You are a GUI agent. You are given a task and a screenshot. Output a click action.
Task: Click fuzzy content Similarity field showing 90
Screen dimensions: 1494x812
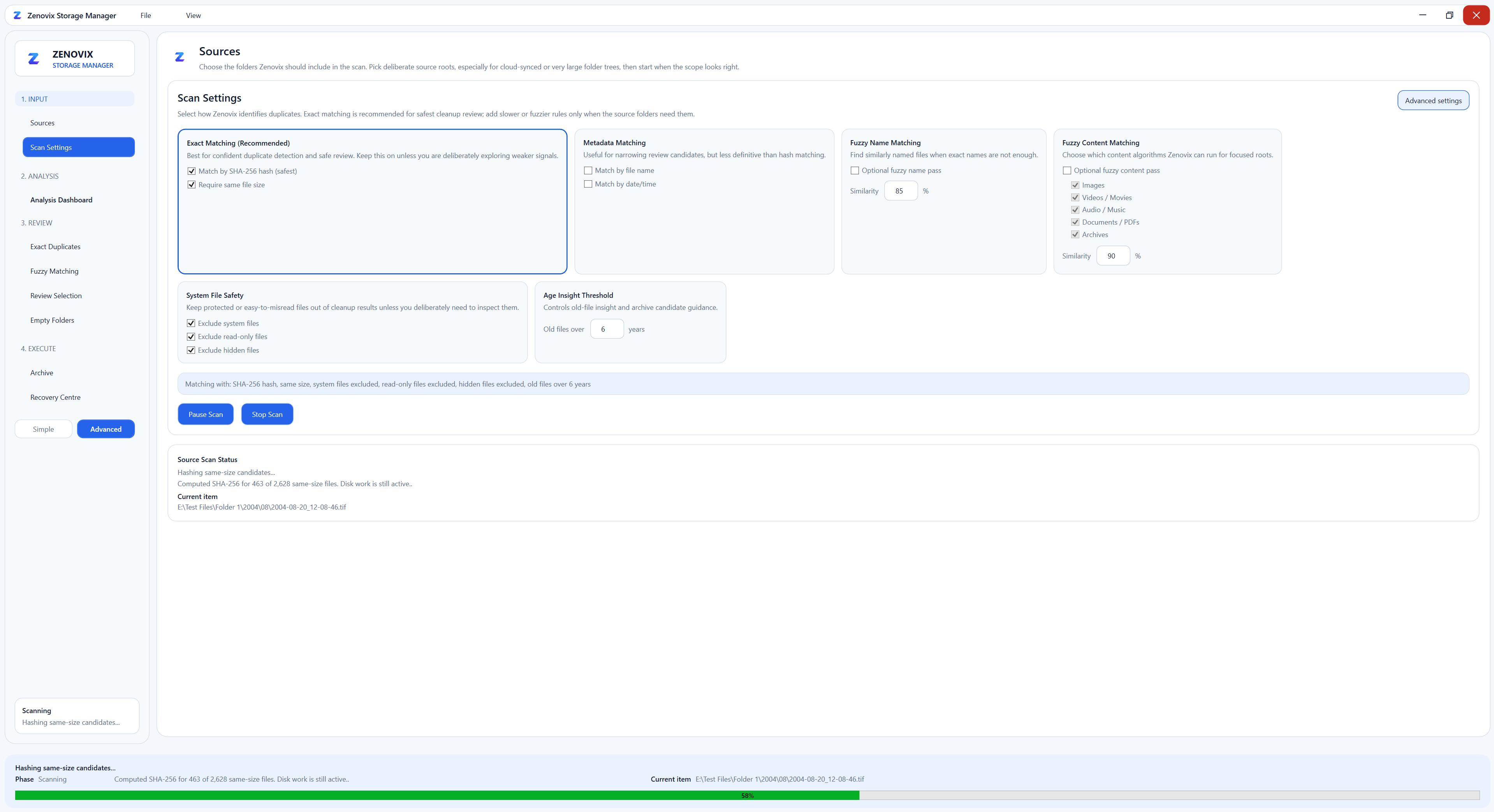pyautogui.click(x=1113, y=256)
